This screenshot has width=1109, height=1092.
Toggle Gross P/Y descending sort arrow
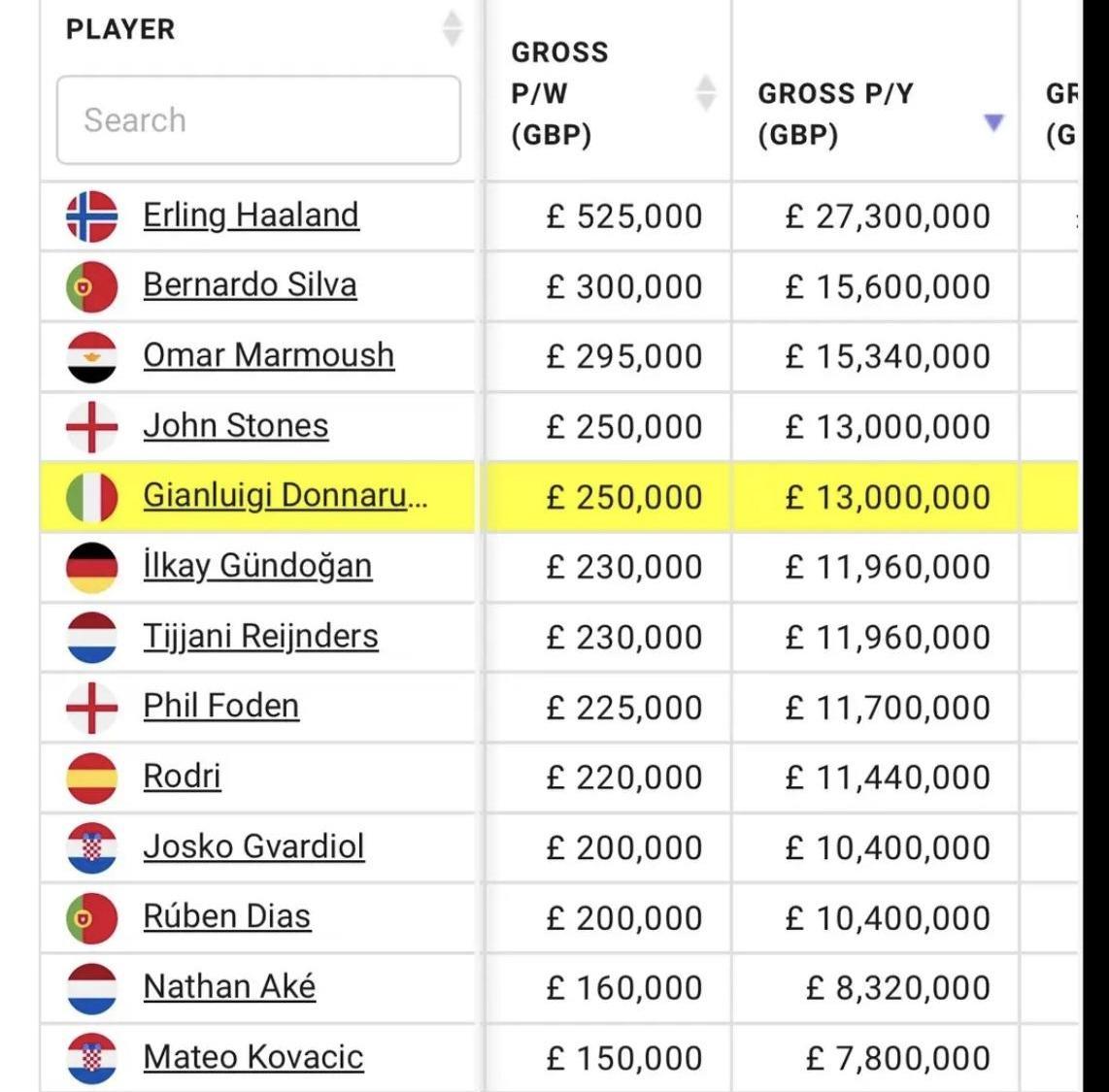[992, 122]
